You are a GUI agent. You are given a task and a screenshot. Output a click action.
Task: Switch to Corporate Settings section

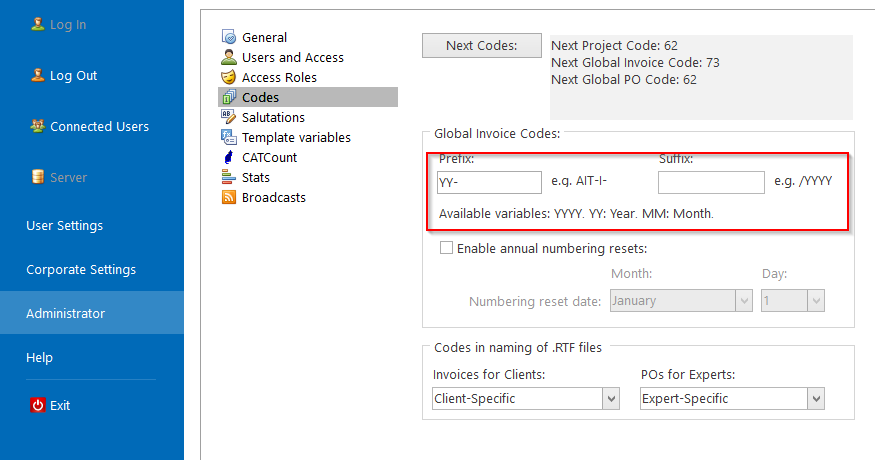(81, 270)
